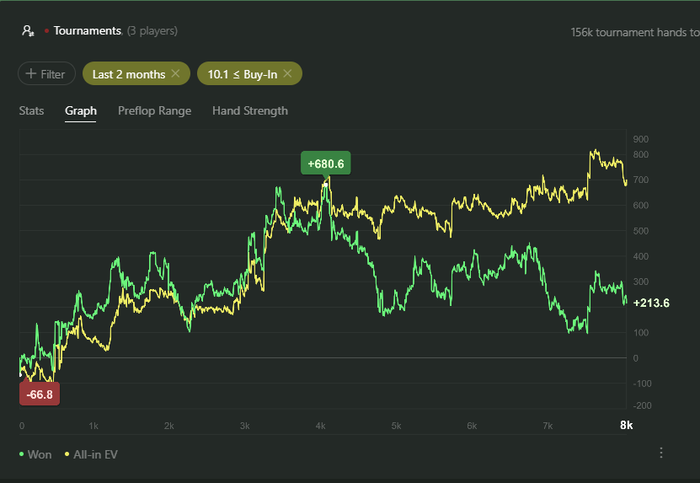Image resolution: width=700 pixels, height=483 pixels.
Task: Click the 500 y-axis label
Action: [641, 231]
